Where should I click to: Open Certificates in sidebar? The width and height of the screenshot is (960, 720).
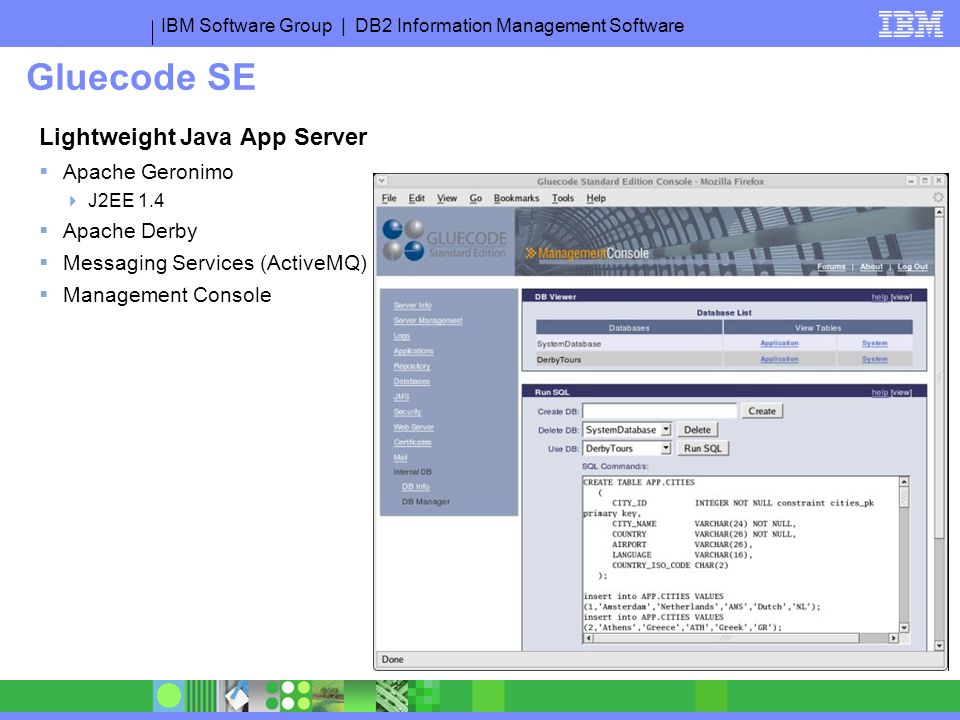[x=412, y=442]
